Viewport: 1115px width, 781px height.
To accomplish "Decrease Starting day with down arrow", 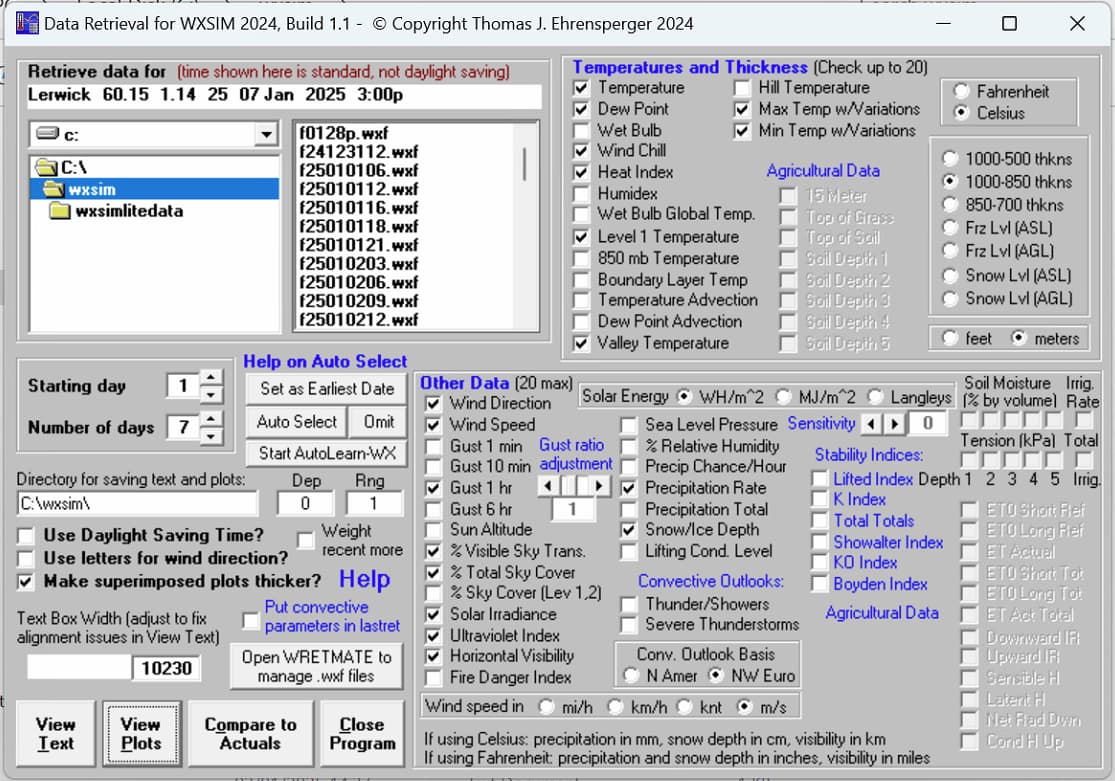I will coord(211,393).
